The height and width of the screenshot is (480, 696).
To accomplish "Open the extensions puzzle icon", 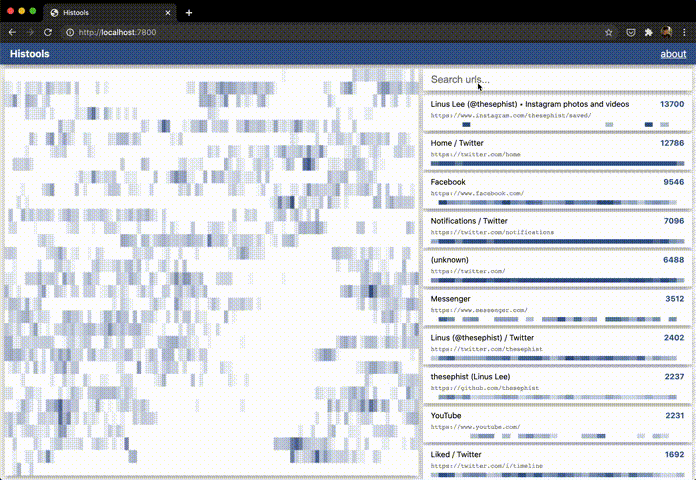I will point(649,32).
